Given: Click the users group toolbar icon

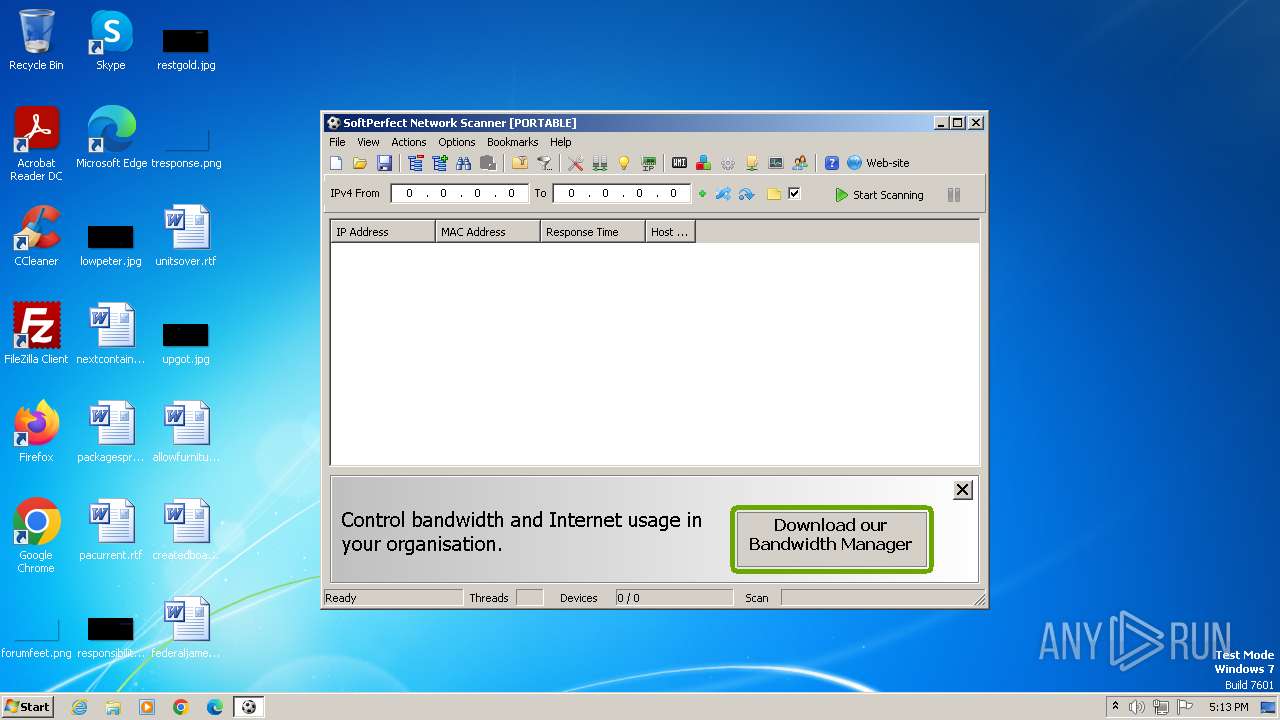Looking at the screenshot, I should 800,163.
